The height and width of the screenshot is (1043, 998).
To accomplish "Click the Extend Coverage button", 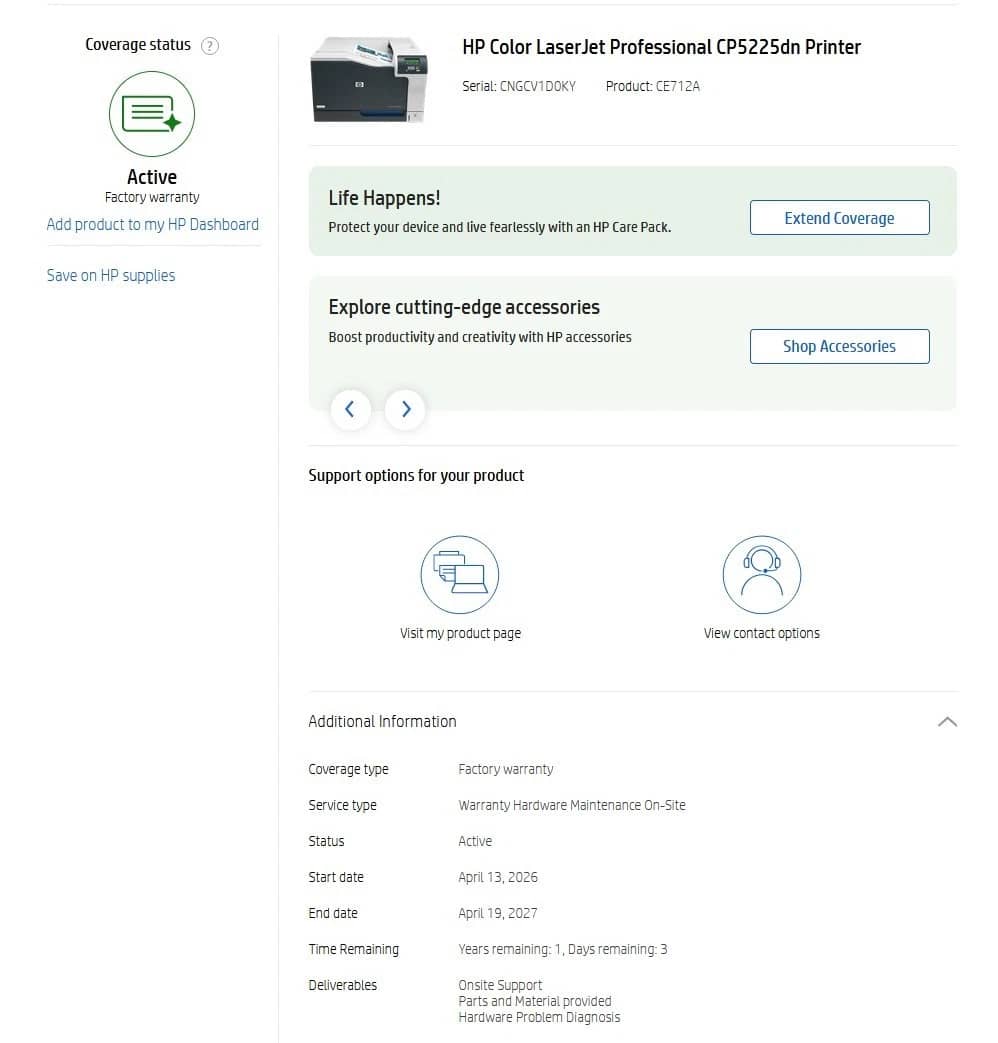I will point(840,218).
